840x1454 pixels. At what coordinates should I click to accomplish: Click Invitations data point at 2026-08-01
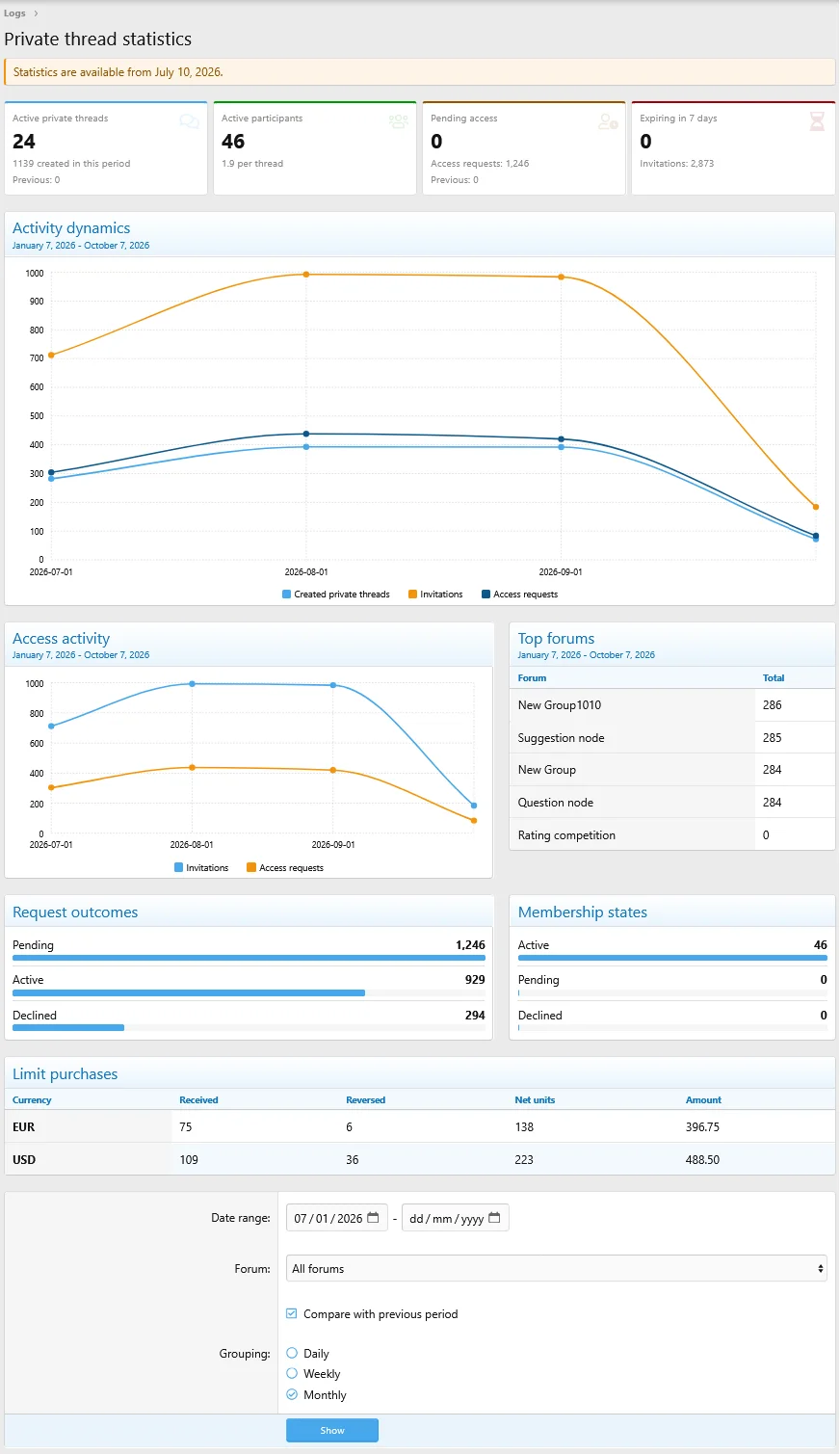click(306, 275)
